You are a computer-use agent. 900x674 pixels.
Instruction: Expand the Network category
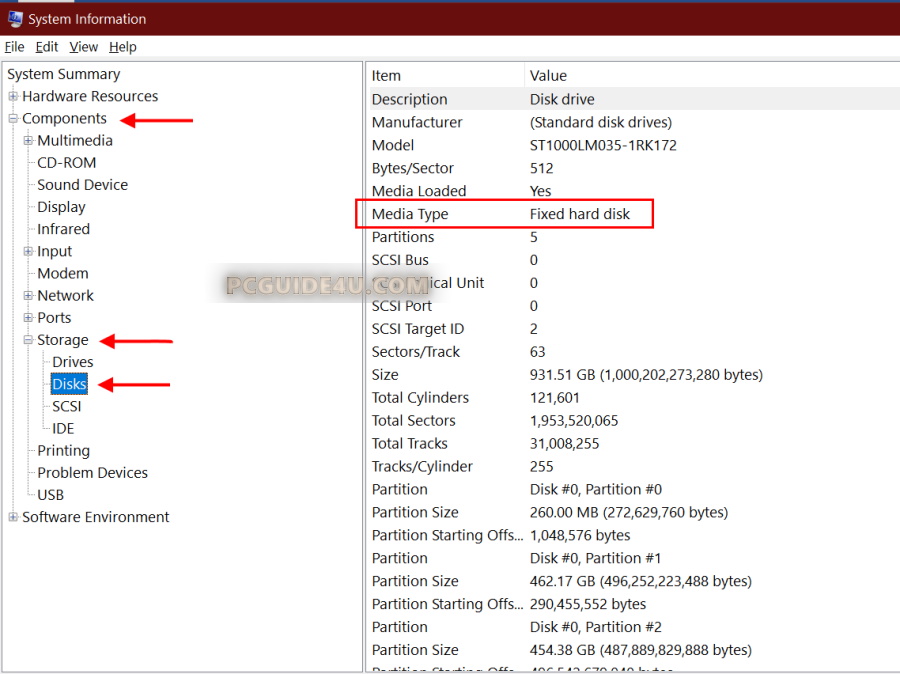point(28,296)
